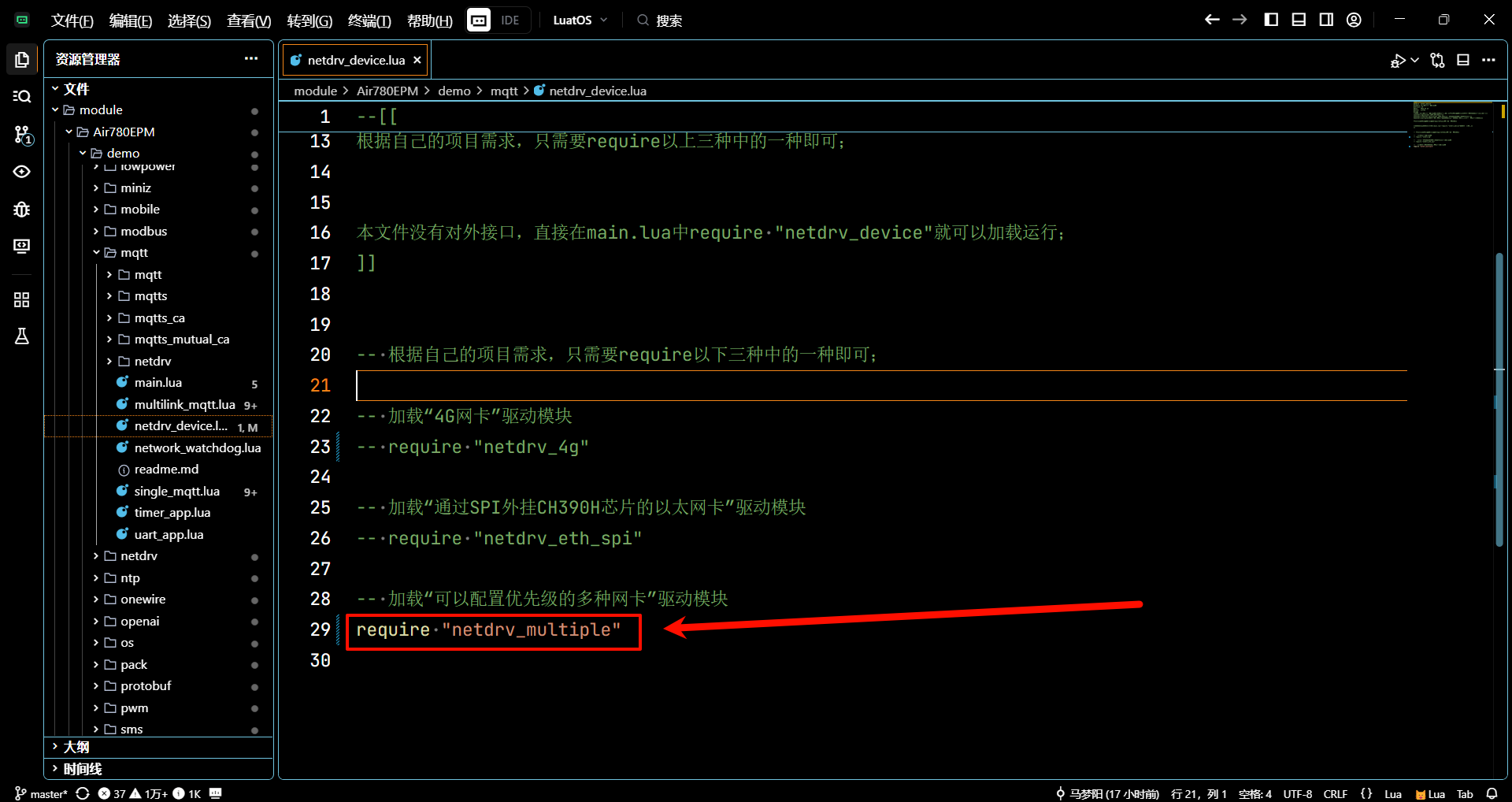Click the 搜索 command search box
The image size is (1512, 802).
pos(660,20)
